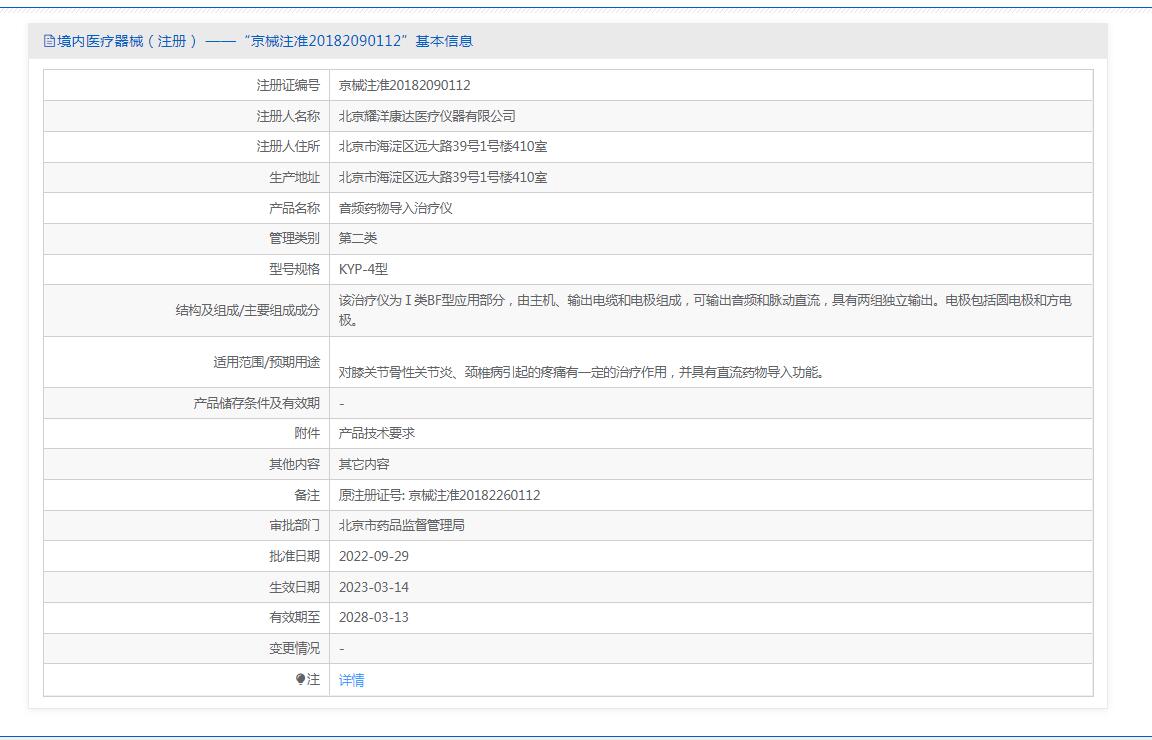Click the document icon in the header title
1152x740 pixels.
pos(50,41)
